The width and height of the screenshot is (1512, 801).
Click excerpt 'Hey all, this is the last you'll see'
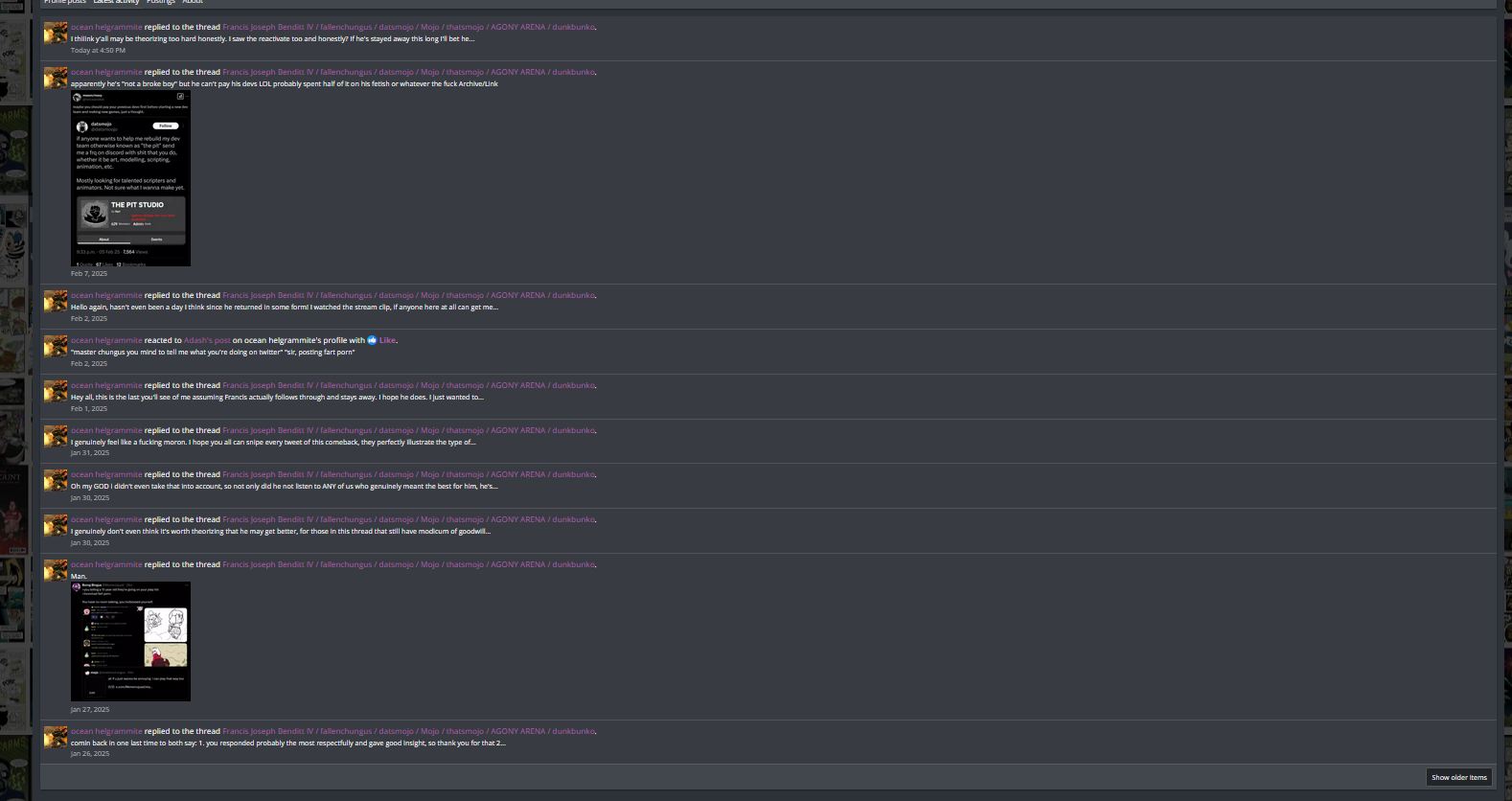(x=277, y=397)
